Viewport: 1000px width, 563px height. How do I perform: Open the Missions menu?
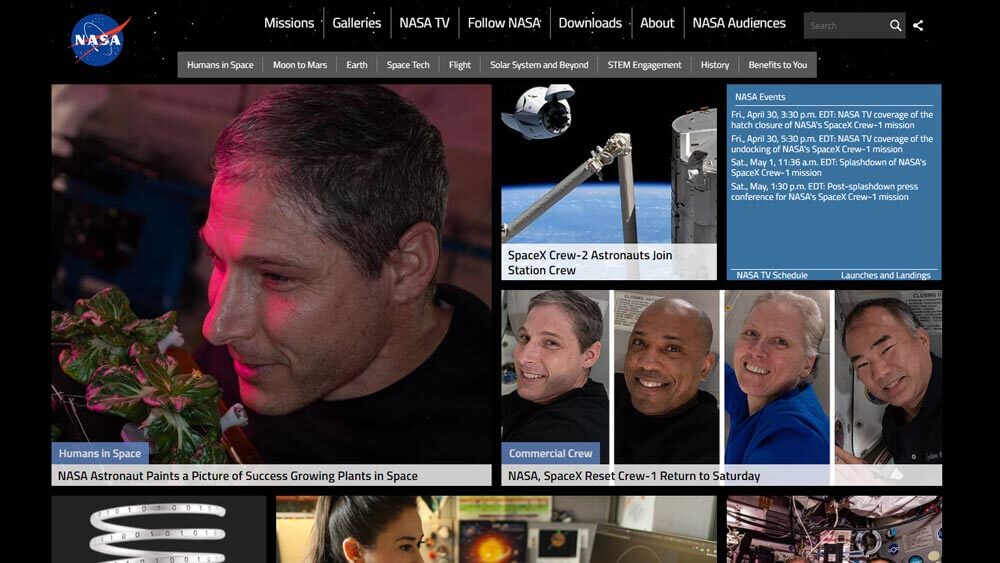[289, 23]
